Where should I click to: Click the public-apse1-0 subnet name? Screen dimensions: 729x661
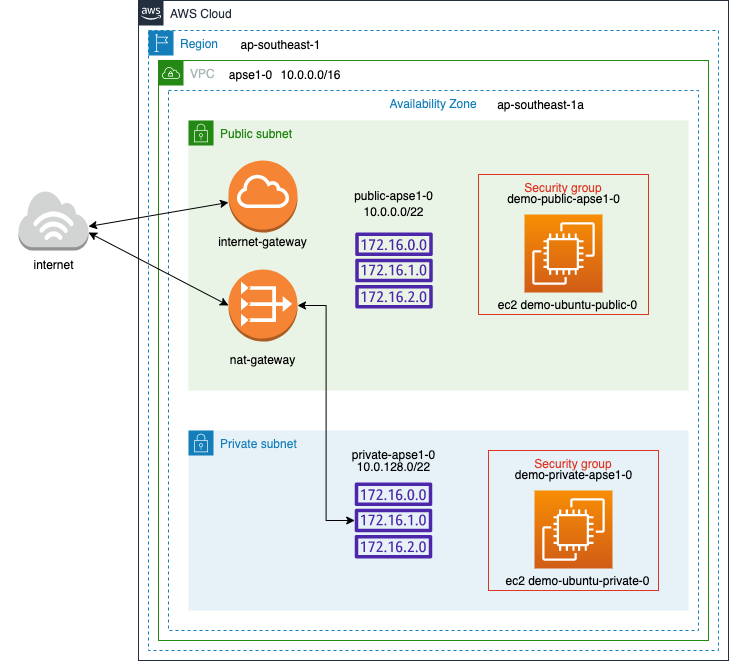(x=393, y=196)
